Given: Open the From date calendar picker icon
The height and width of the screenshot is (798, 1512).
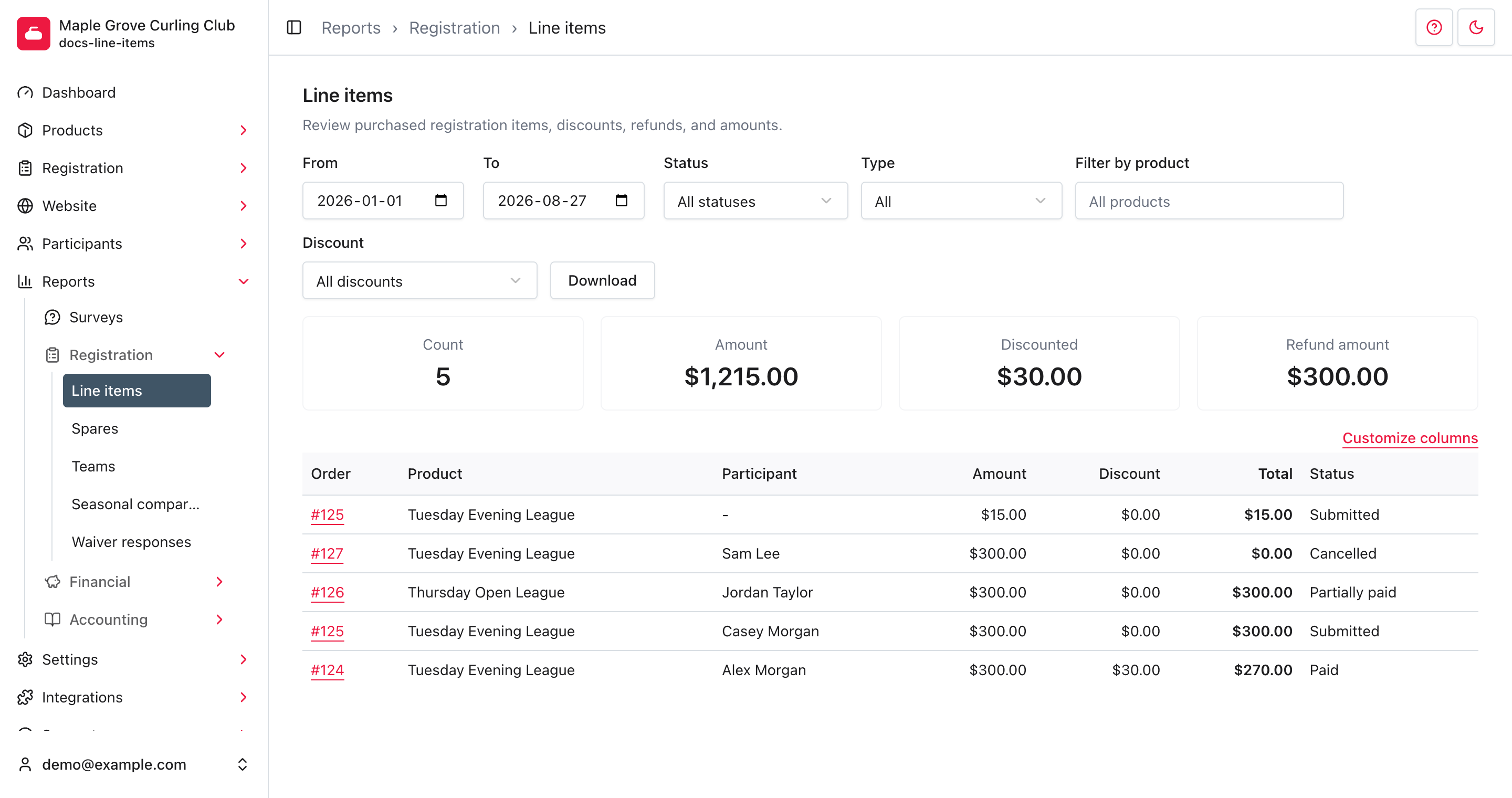Looking at the screenshot, I should (441, 201).
